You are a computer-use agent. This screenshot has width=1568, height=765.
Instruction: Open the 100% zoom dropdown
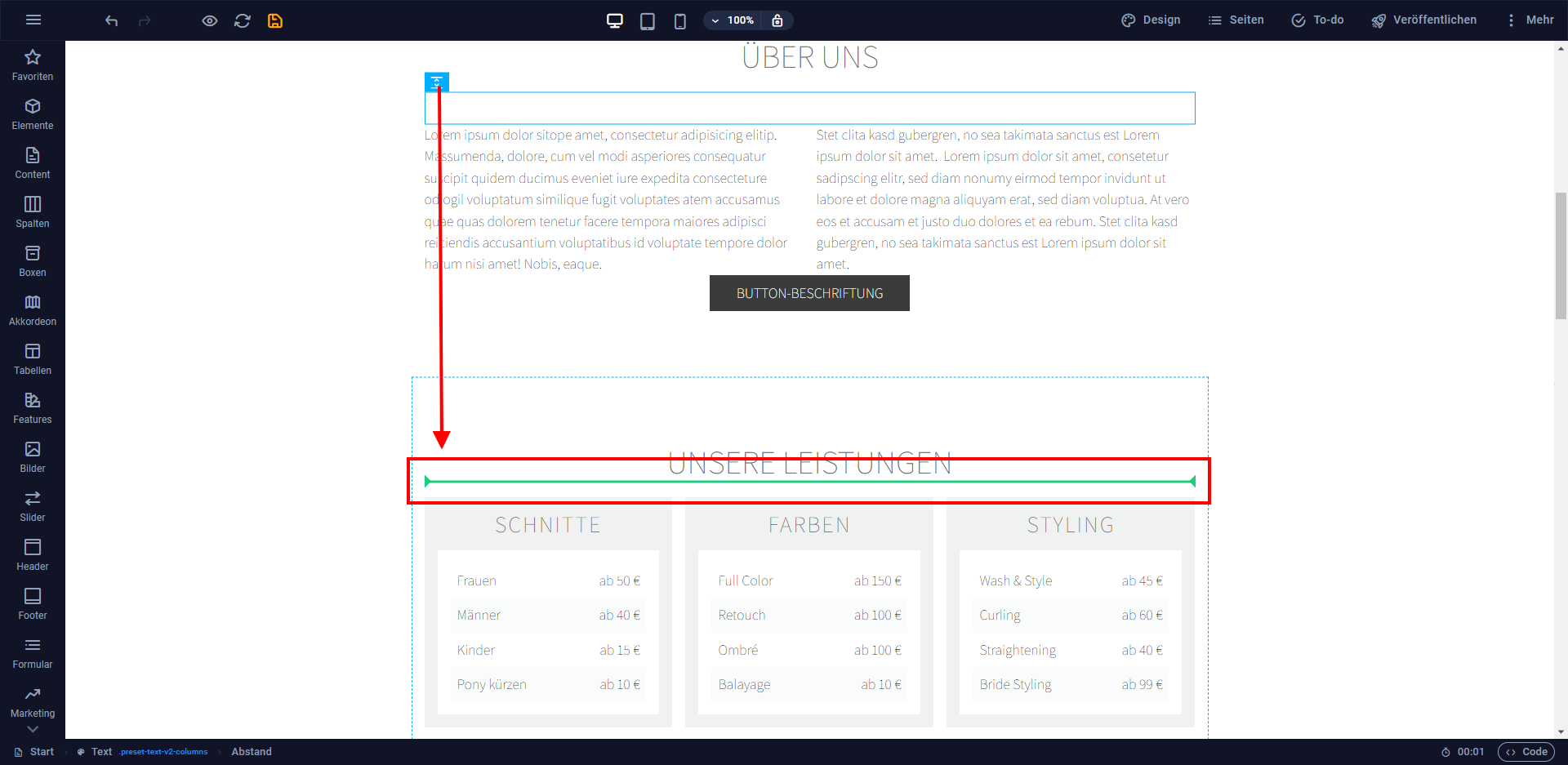[733, 20]
